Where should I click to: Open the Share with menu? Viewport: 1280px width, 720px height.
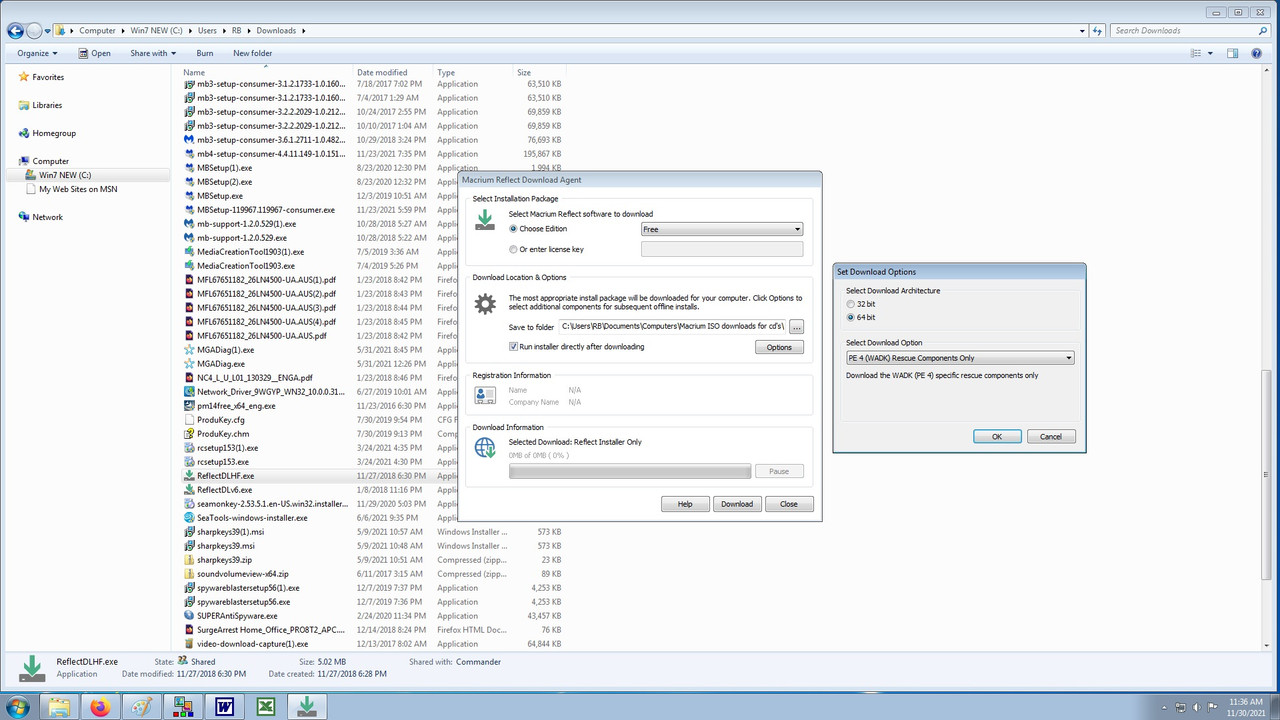(153, 53)
